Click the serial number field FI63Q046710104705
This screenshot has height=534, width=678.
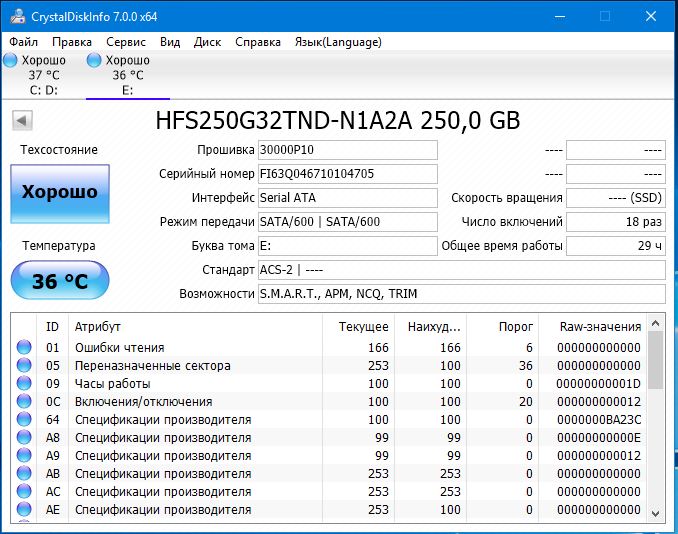coord(348,174)
